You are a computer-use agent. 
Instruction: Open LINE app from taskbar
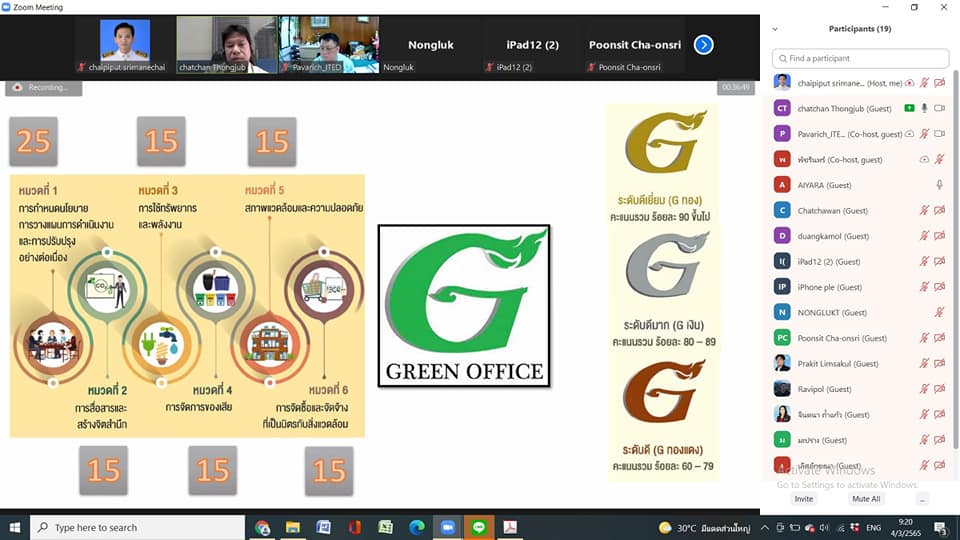click(x=479, y=527)
